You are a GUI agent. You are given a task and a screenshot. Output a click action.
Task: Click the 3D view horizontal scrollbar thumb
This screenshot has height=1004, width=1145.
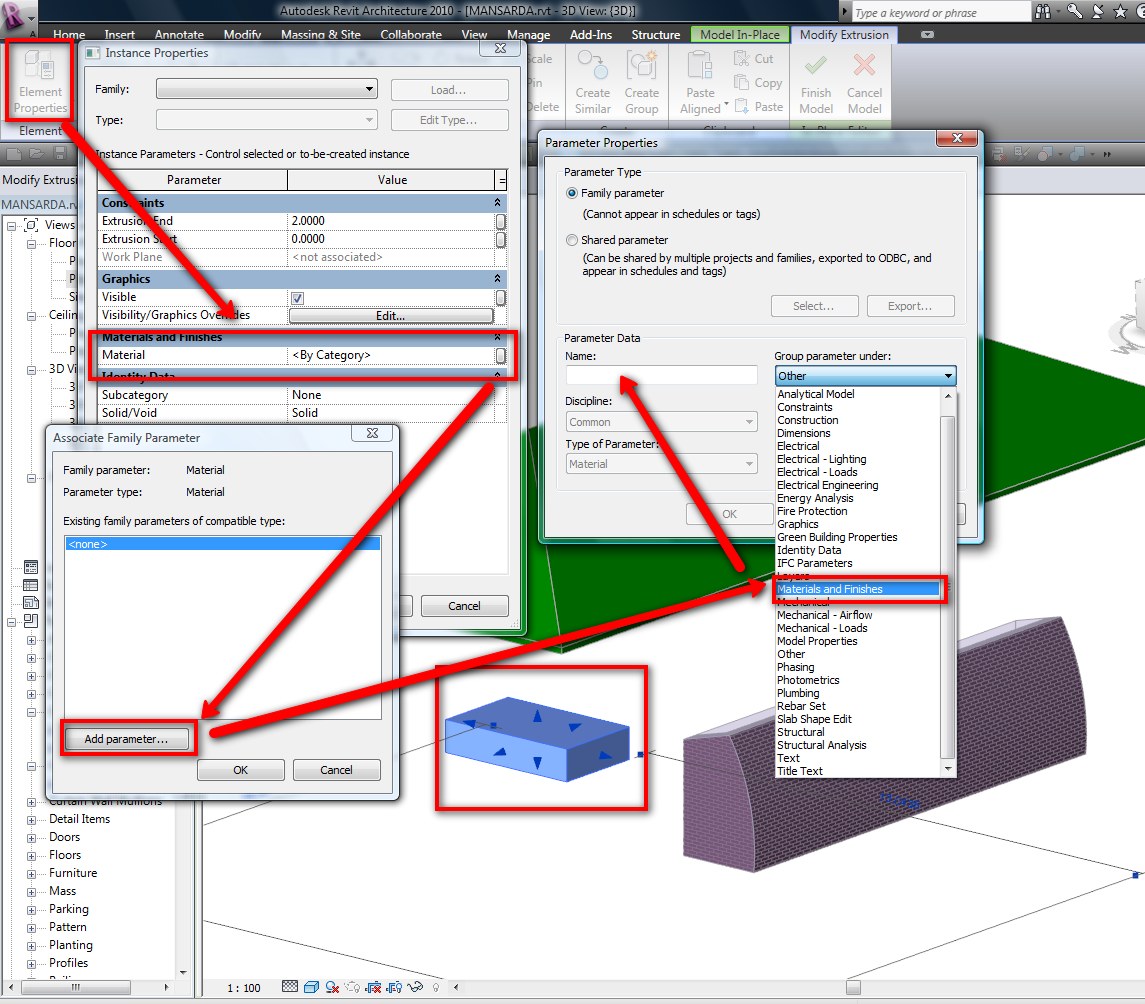point(853,987)
